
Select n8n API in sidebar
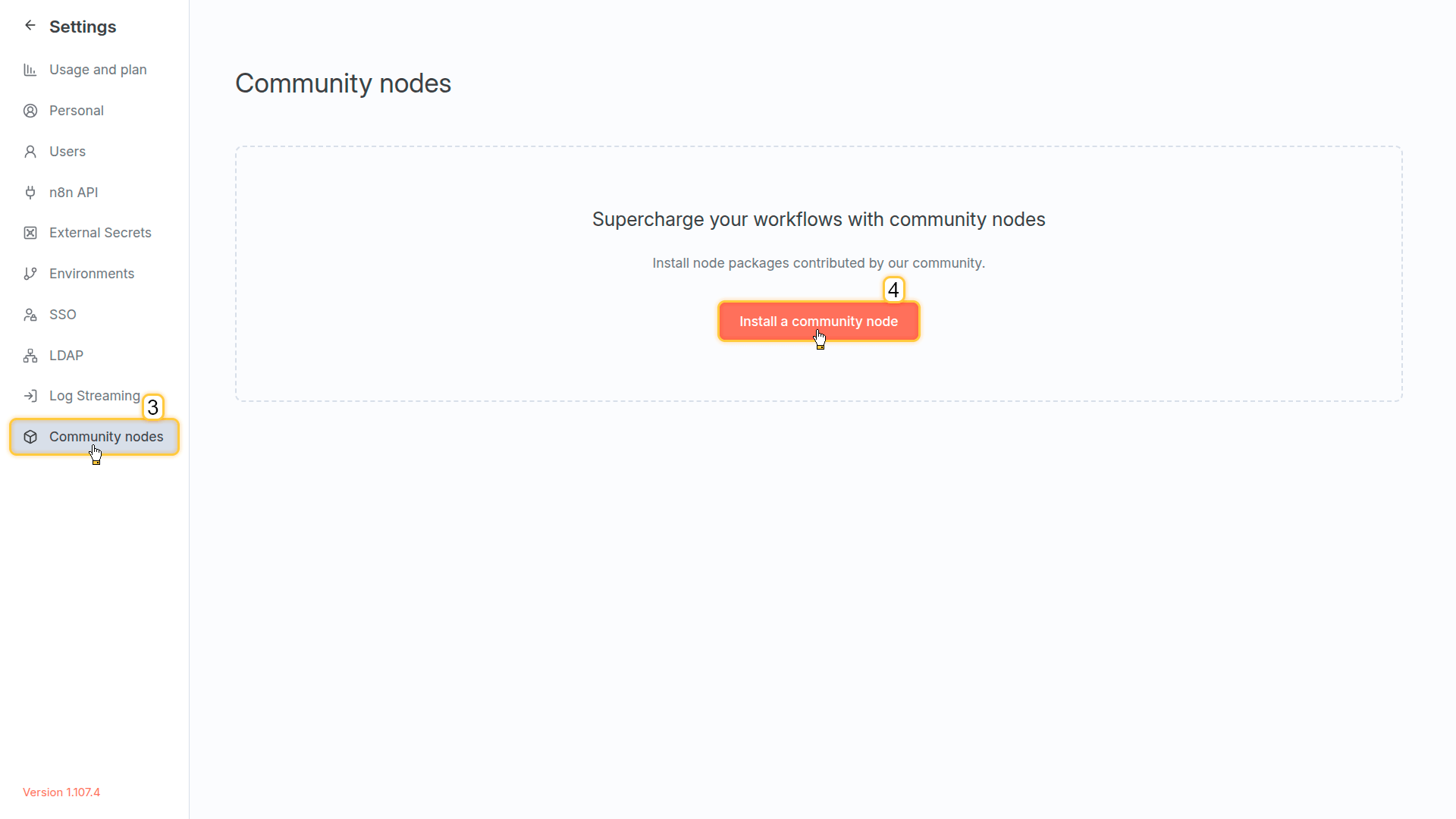[74, 193]
